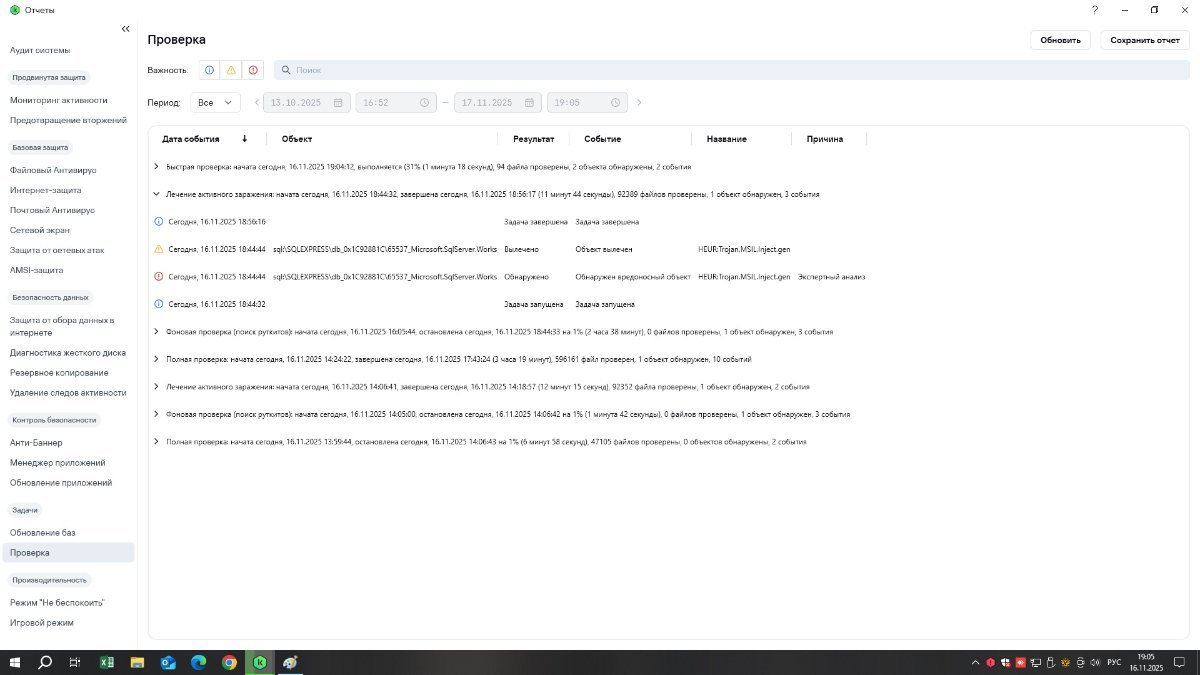Open the notification center icon in the tray
The width and height of the screenshot is (1200, 675).
pos(1180,662)
